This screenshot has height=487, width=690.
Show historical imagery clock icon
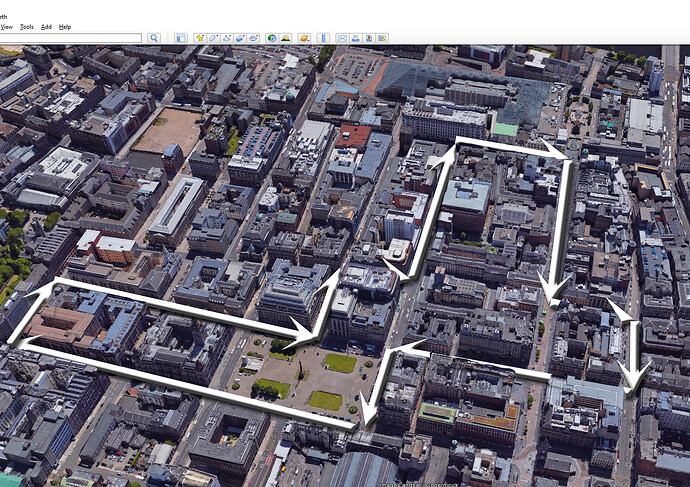[x=272, y=38]
